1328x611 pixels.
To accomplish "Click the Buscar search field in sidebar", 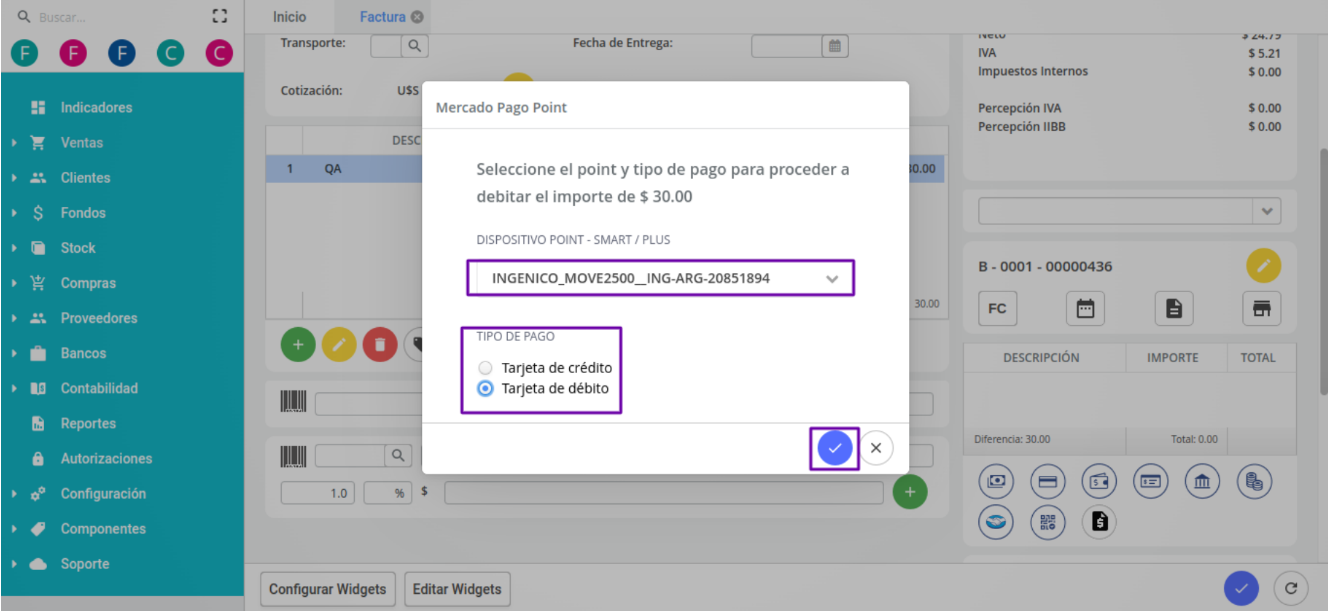I will (110, 17).
